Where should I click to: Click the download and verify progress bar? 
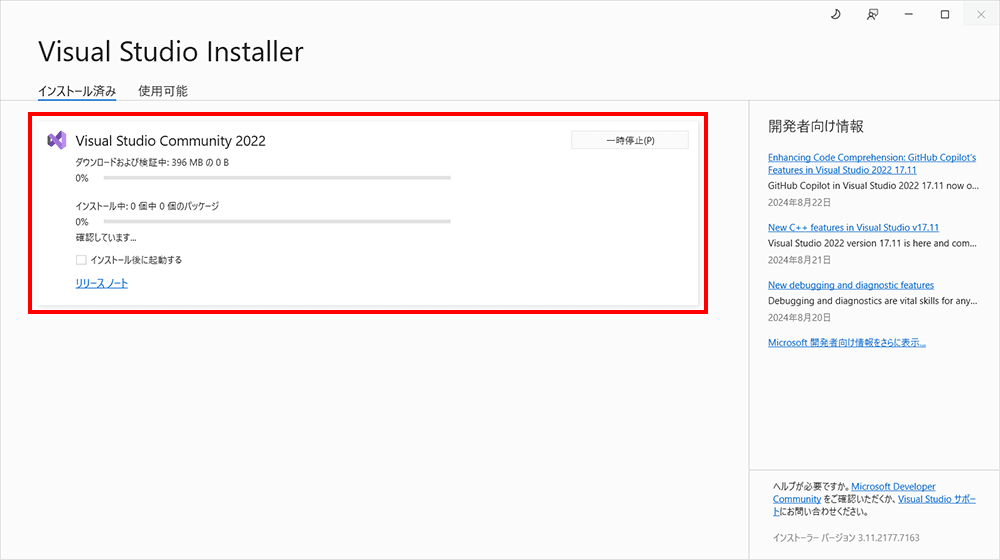point(277,178)
